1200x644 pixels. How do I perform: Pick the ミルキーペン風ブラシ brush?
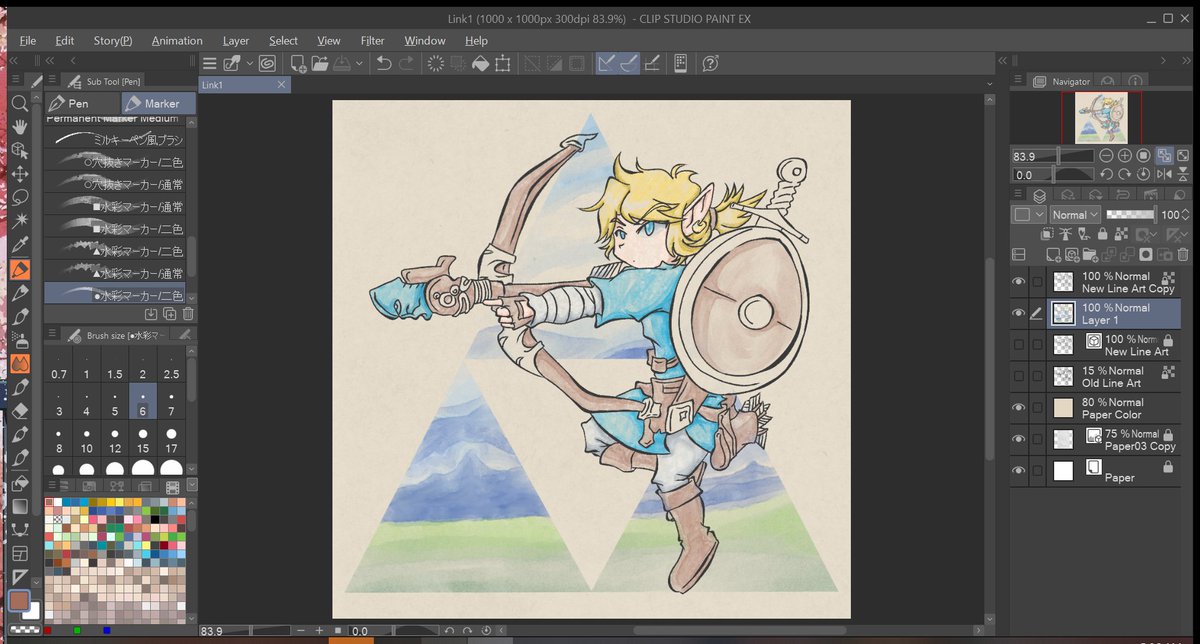coord(115,139)
